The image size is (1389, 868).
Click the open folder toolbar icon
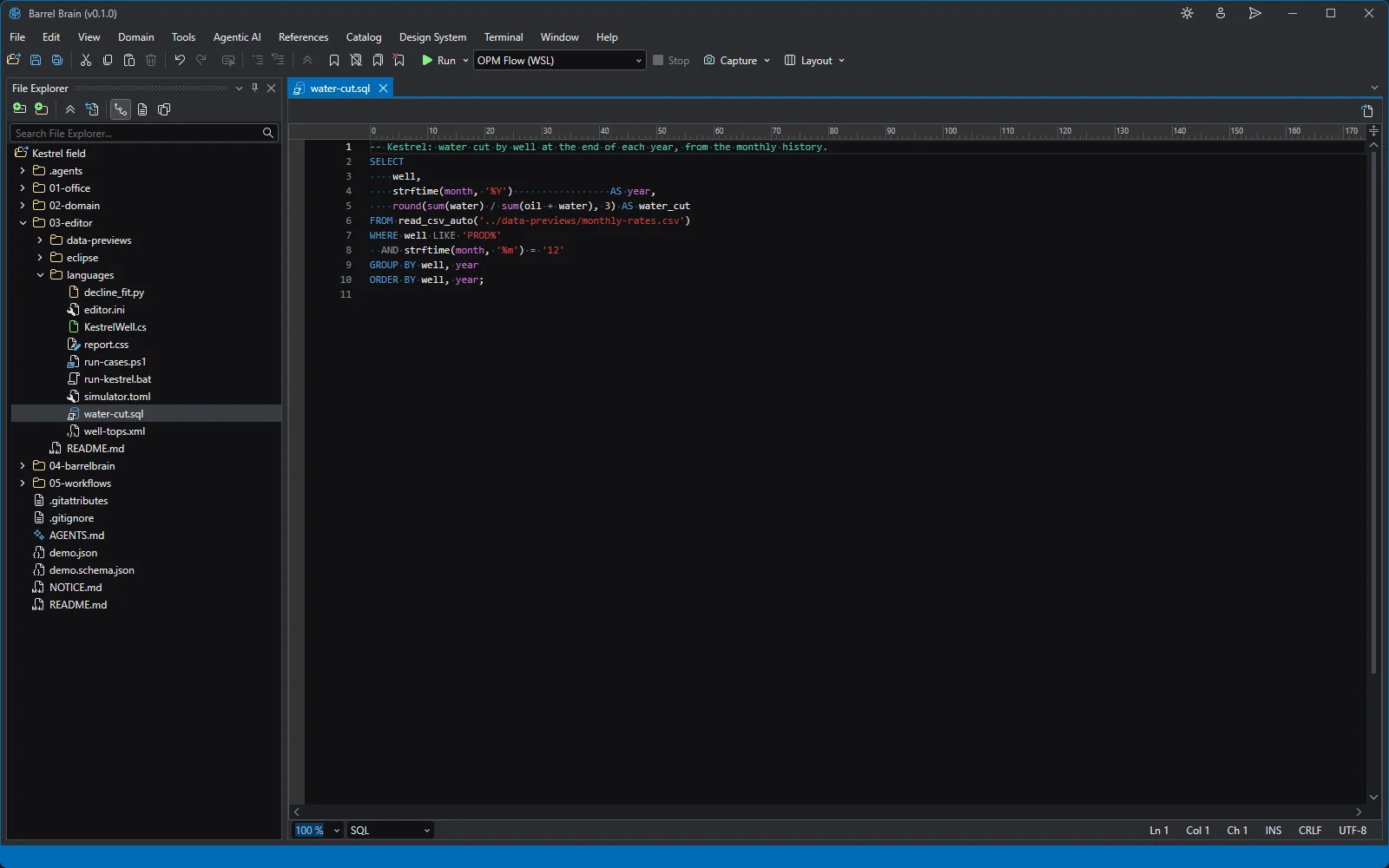[14, 60]
